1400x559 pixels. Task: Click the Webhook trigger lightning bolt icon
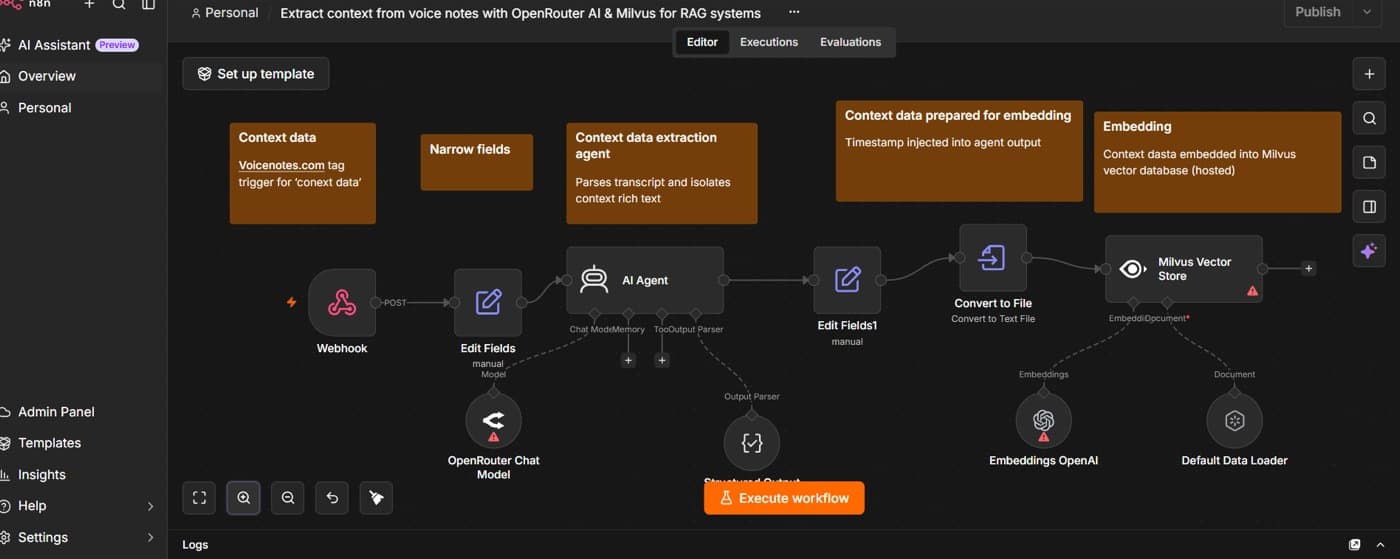[292, 302]
